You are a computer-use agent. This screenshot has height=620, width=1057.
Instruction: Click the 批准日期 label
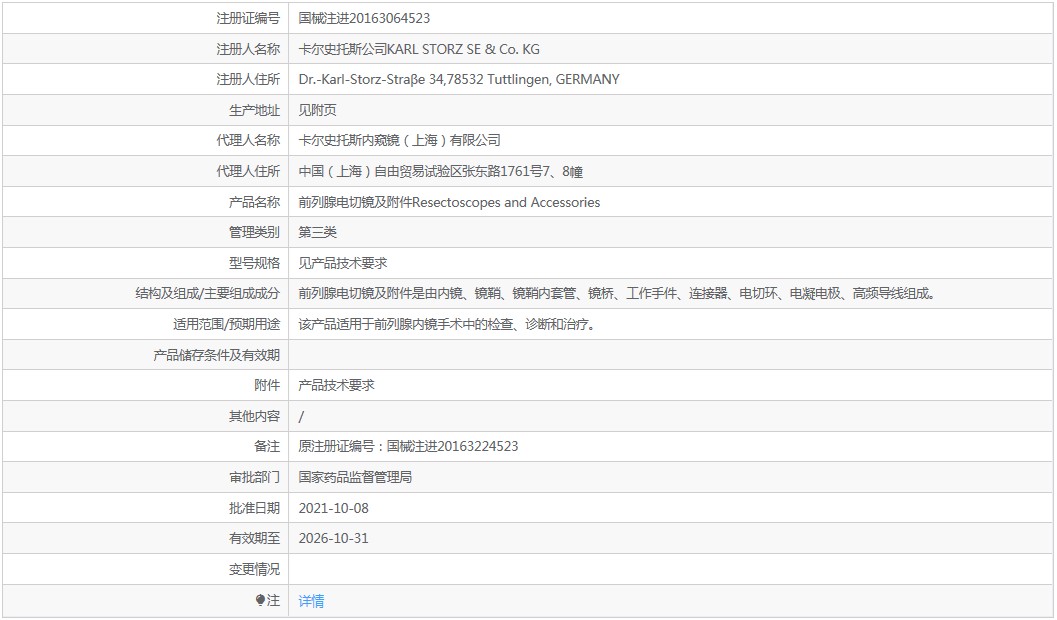click(x=254, y=508)
